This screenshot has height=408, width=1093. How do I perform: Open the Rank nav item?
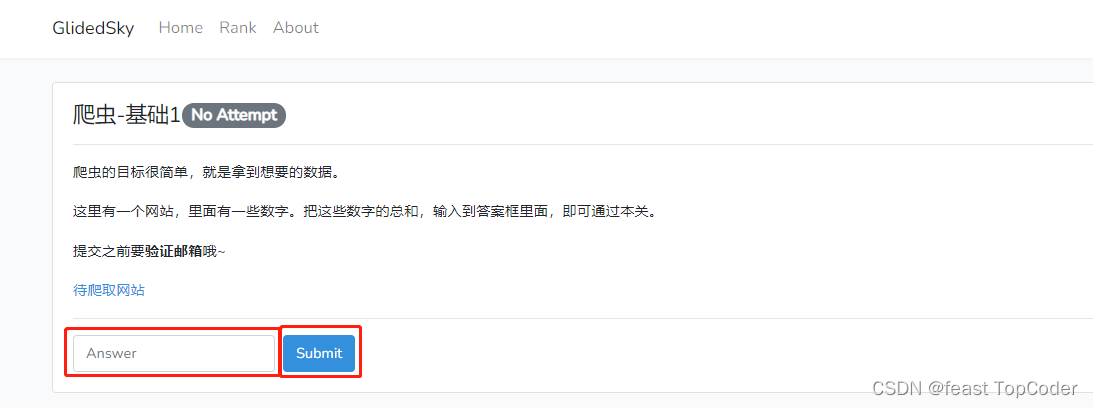[x=238, y=28]
